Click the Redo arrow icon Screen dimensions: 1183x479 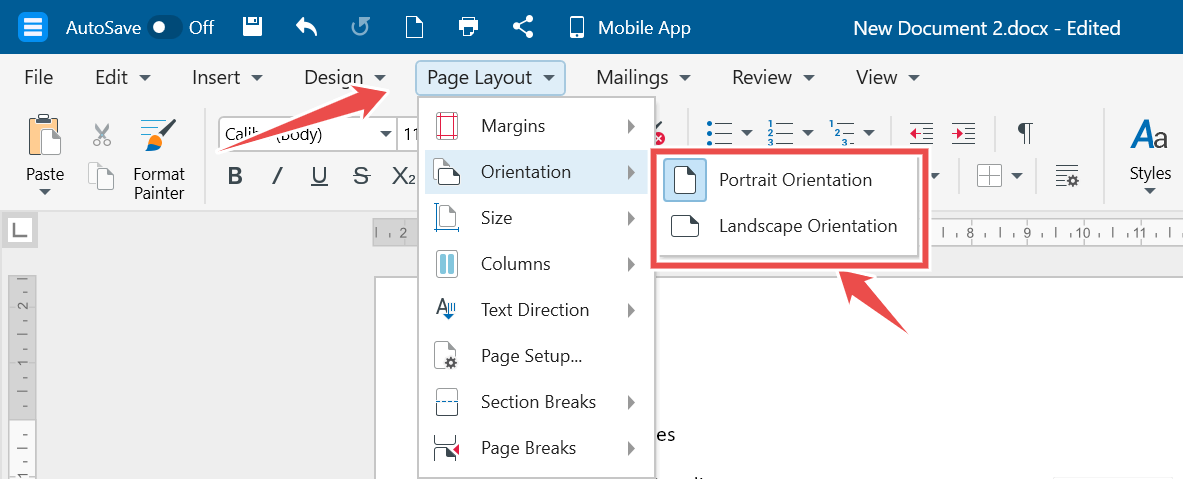point(361,28)
